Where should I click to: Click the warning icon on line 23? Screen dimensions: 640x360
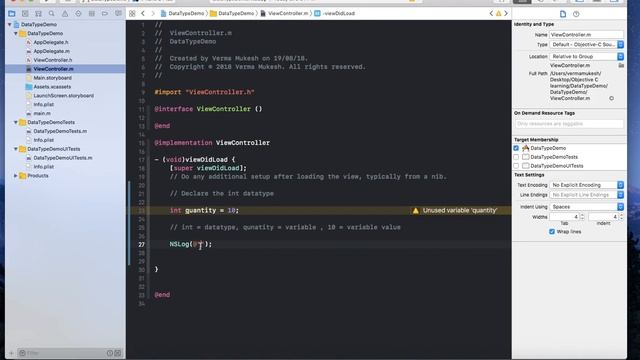pos(416,211)
